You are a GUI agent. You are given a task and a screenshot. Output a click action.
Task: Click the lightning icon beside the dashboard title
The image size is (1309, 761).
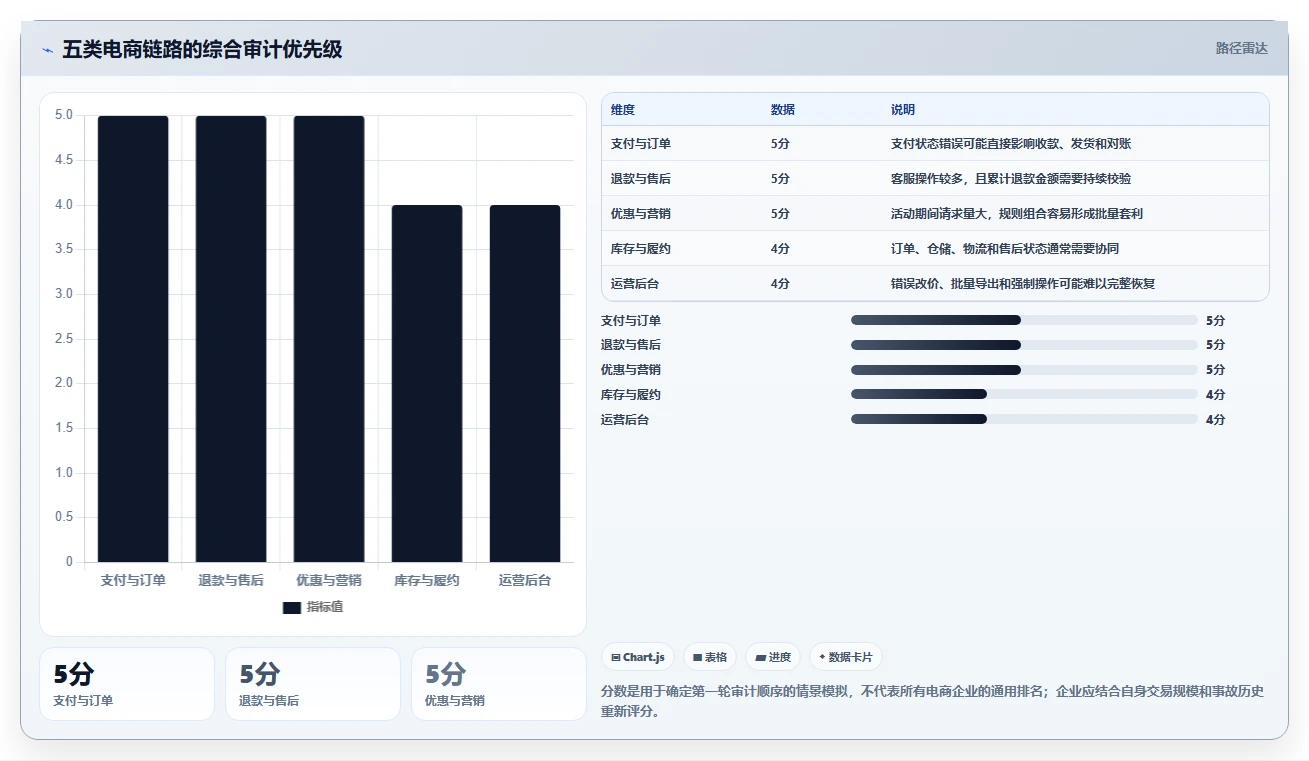click(x=47, y=50)
